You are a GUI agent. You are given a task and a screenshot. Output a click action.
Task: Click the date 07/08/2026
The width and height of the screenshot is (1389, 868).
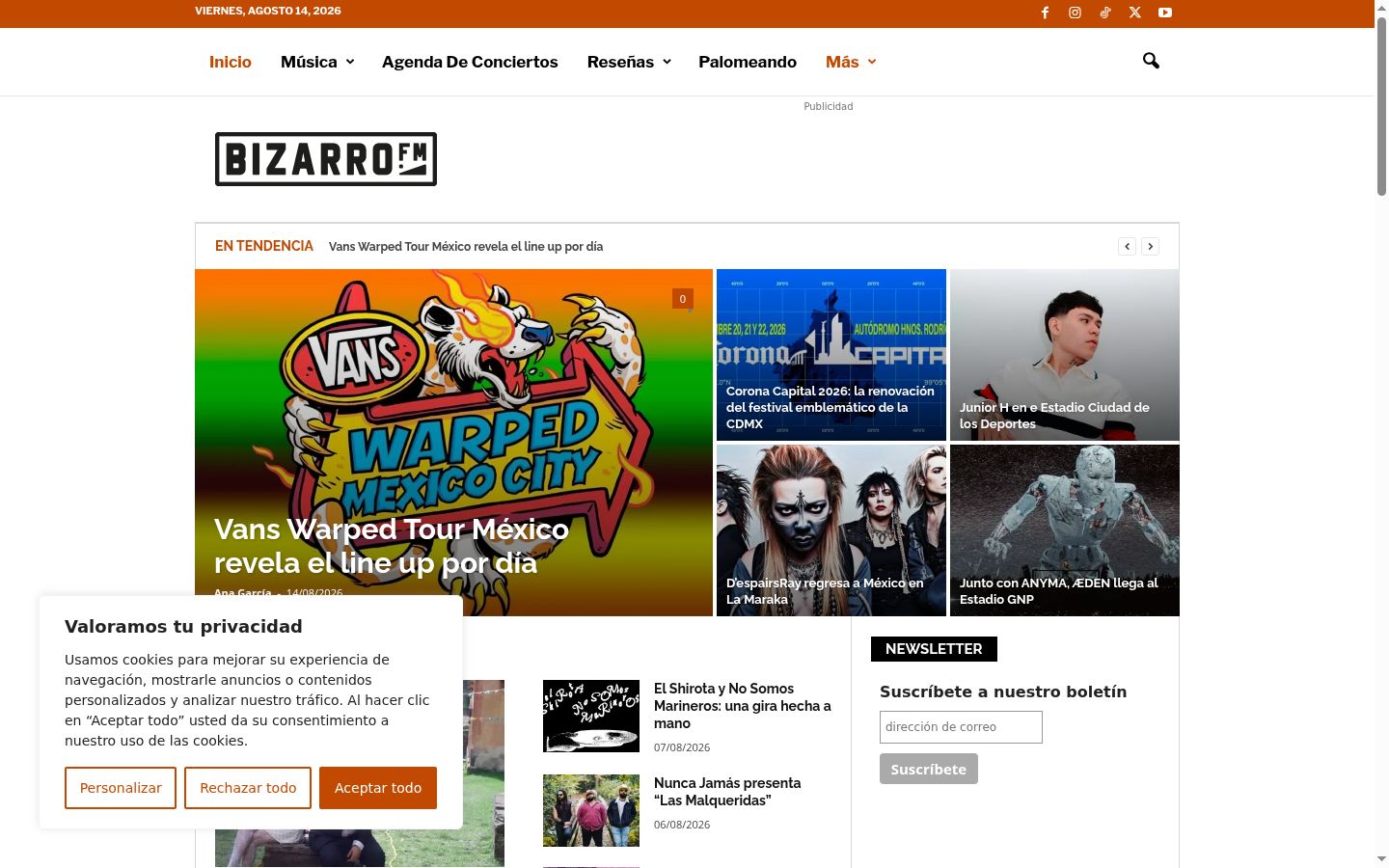[682, 747]
